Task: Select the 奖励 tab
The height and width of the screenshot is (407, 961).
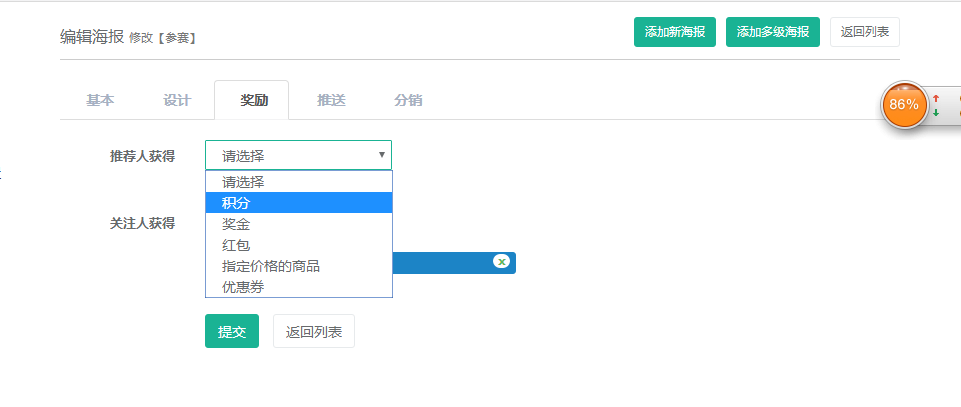Action: (x=252, y=100)
